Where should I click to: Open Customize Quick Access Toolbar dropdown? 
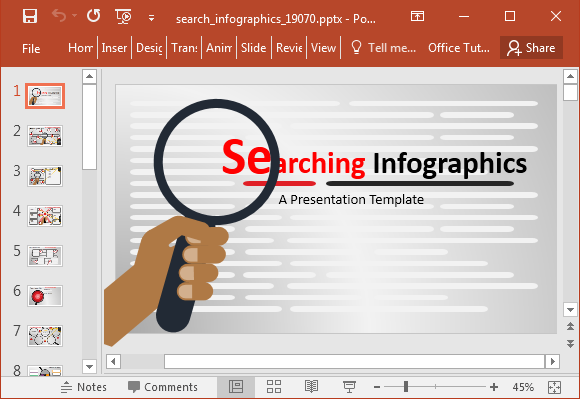(x=151, y=18)
